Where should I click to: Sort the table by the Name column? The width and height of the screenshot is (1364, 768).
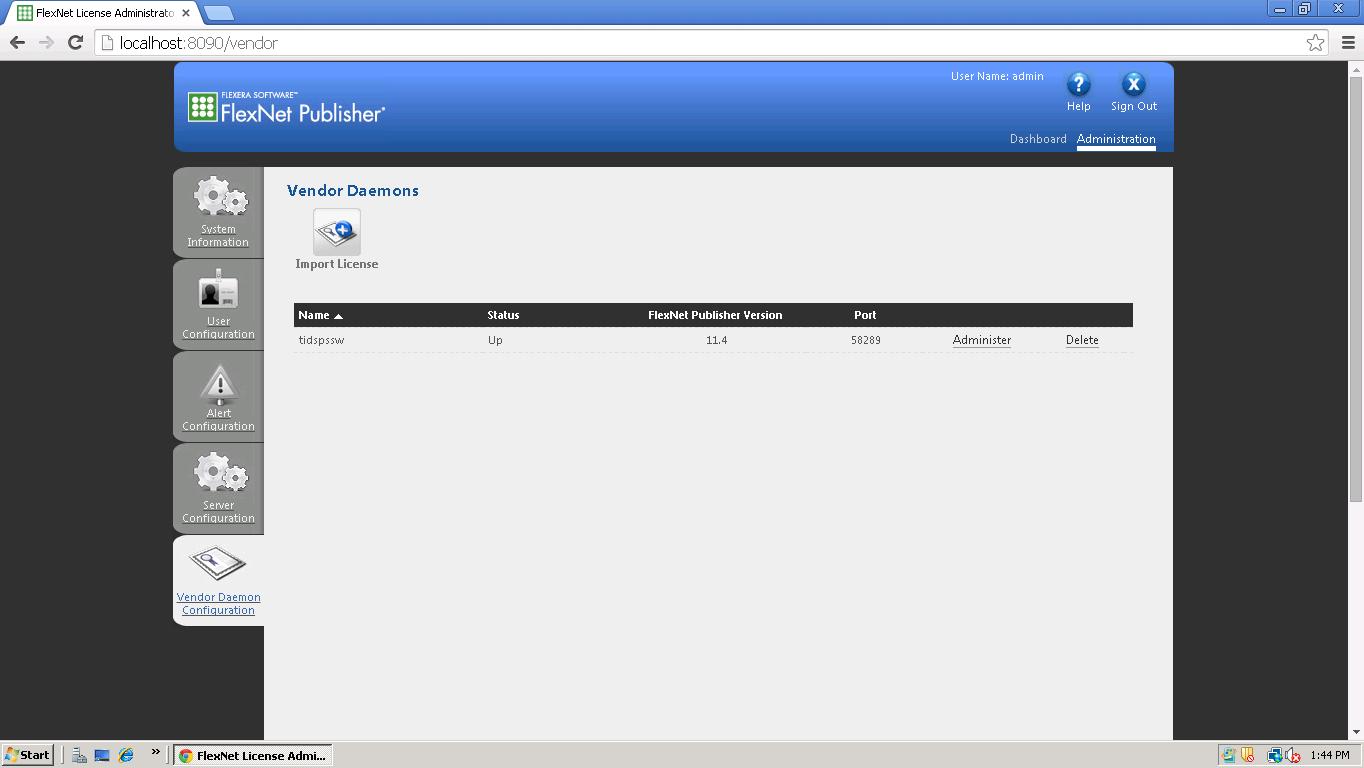point(320,315)
